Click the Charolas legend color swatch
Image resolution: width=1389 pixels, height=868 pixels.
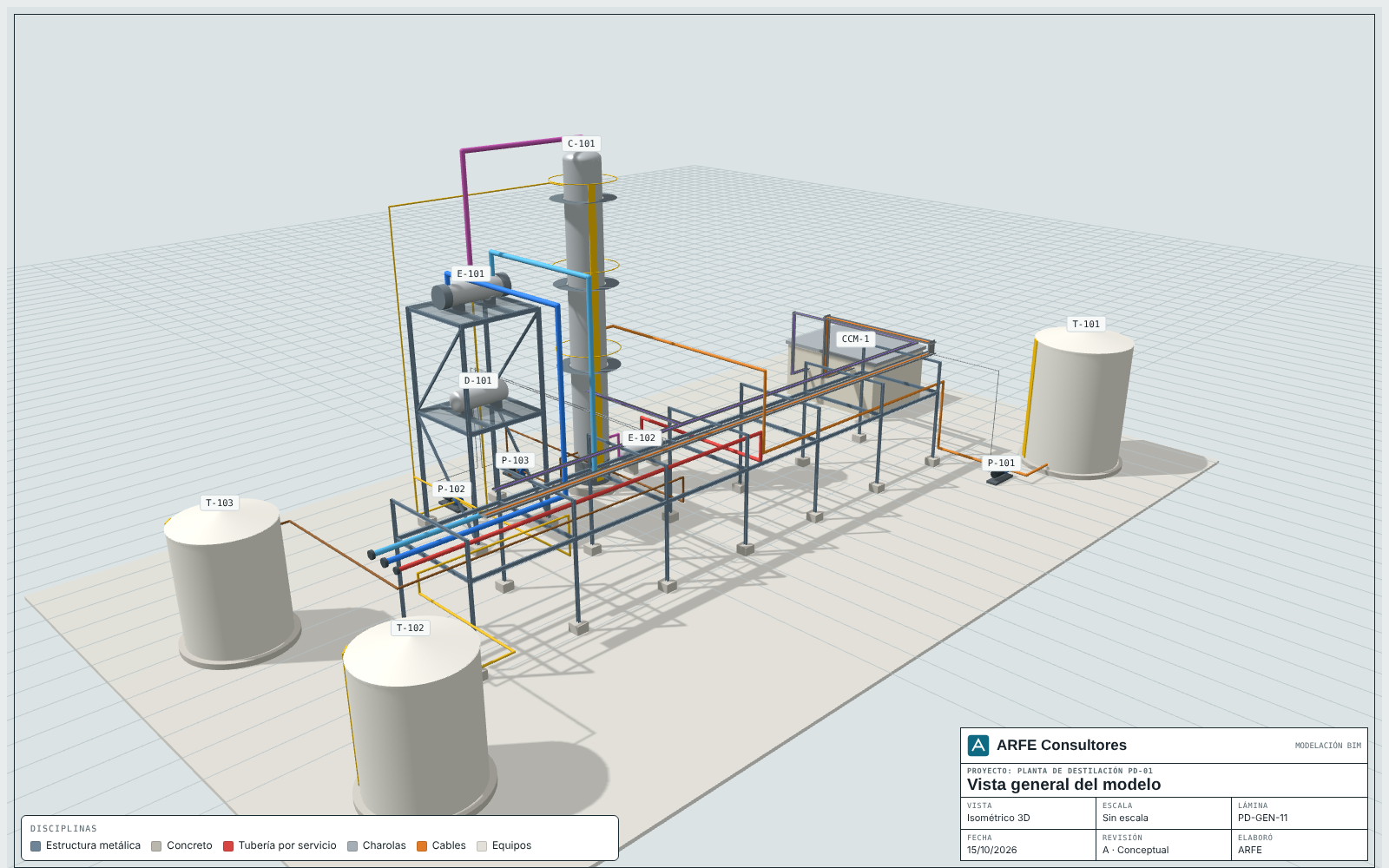tap(352, 846)
